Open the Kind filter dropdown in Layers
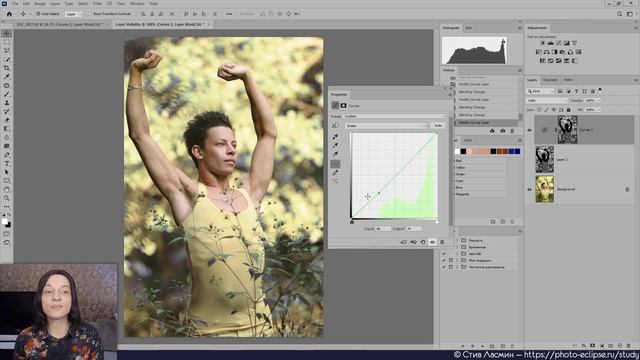The height and width of the screenshot is (360, 640). point(540,91)
